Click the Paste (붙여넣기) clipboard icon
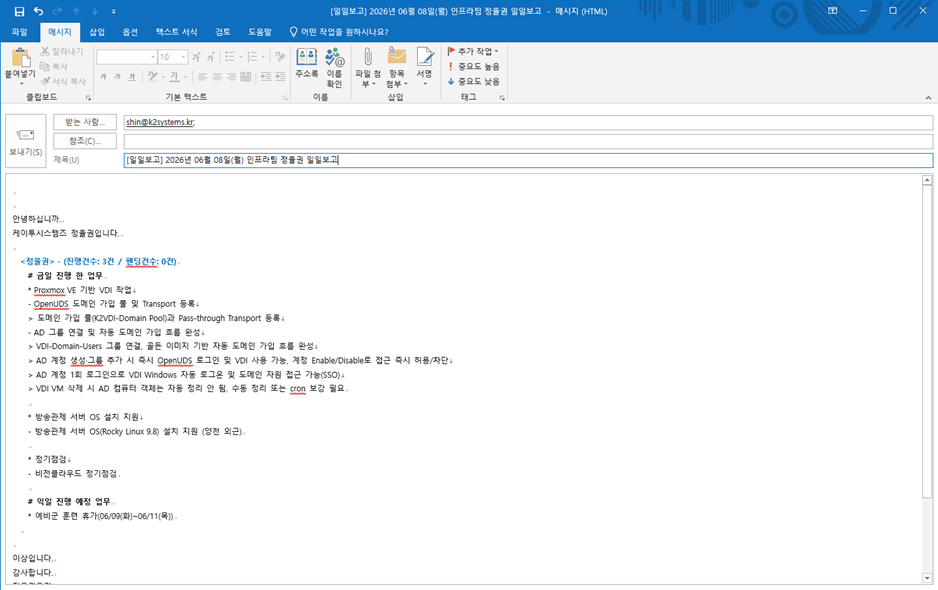Viewport: 938px width, 590px height. tap(20, 63)
